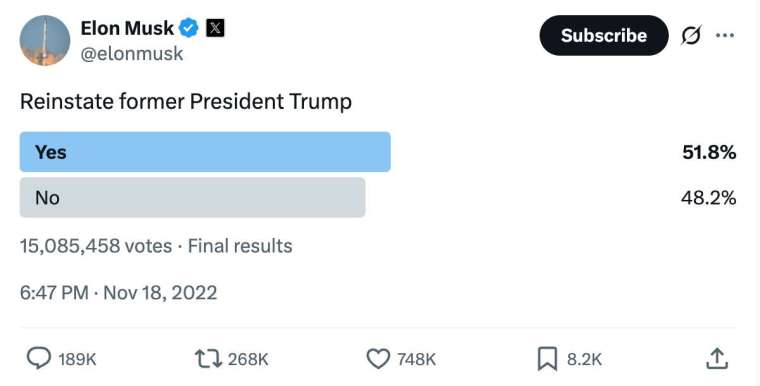This screenshot has height=386, width=760.
Task: Click the Subscribe button
Action: 604,35
